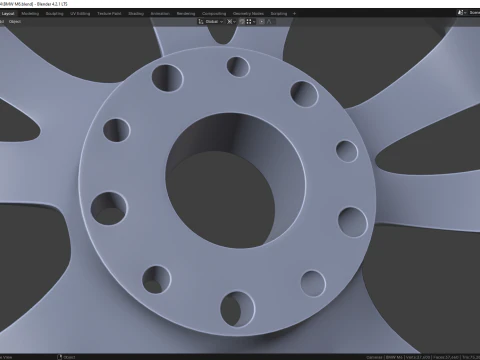Add a new workspace with plus button
Image resolution: width=480 pixels, height=360 pixels.
click(294, 14)
